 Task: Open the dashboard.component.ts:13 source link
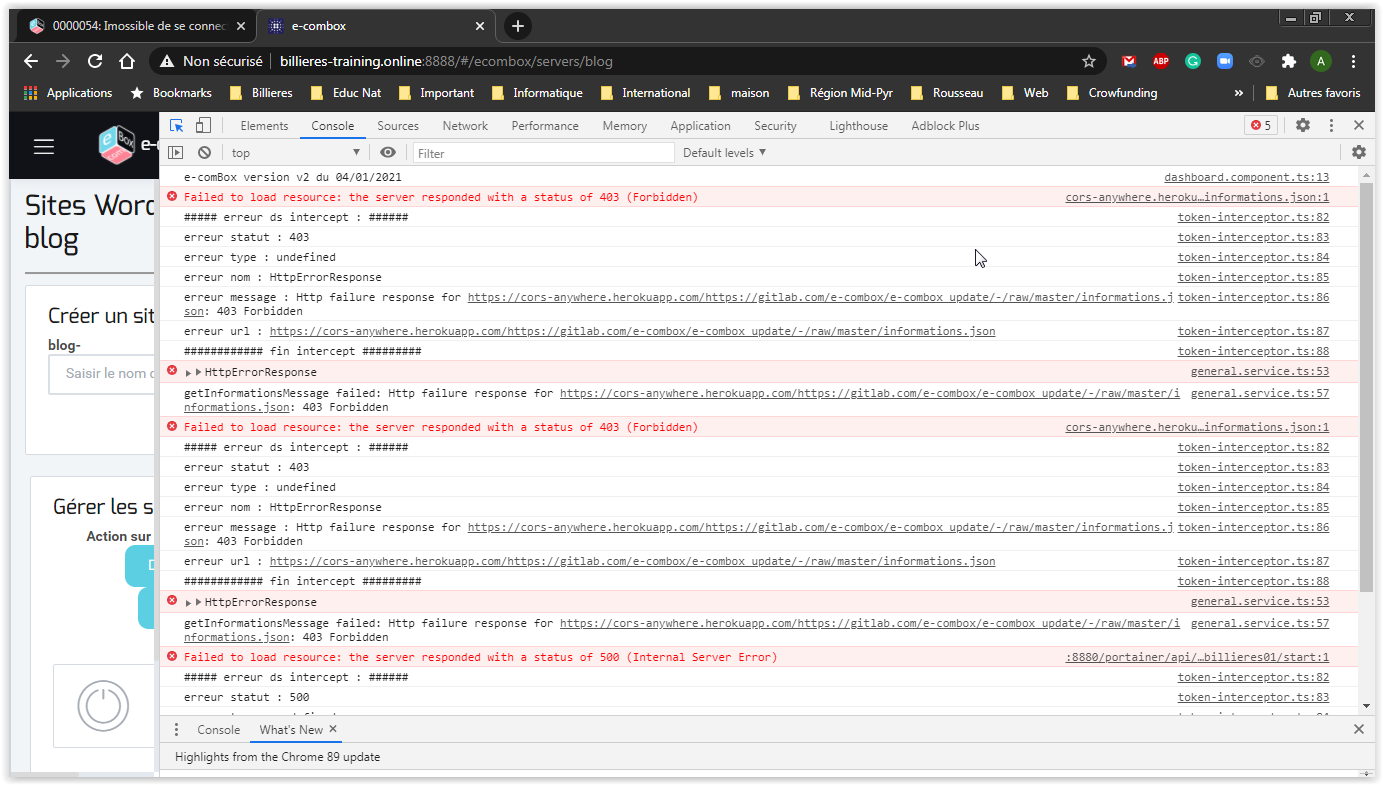point(1246,177)
